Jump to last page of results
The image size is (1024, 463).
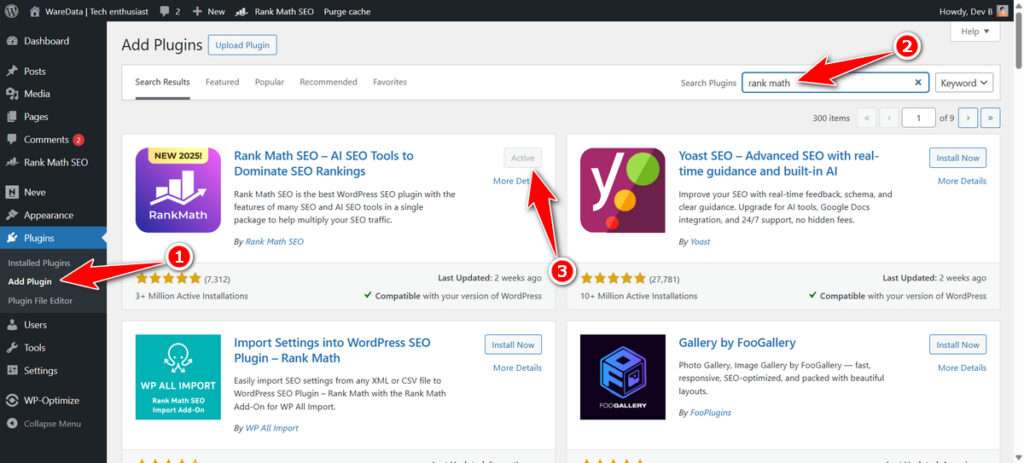[x=990, y=118]
